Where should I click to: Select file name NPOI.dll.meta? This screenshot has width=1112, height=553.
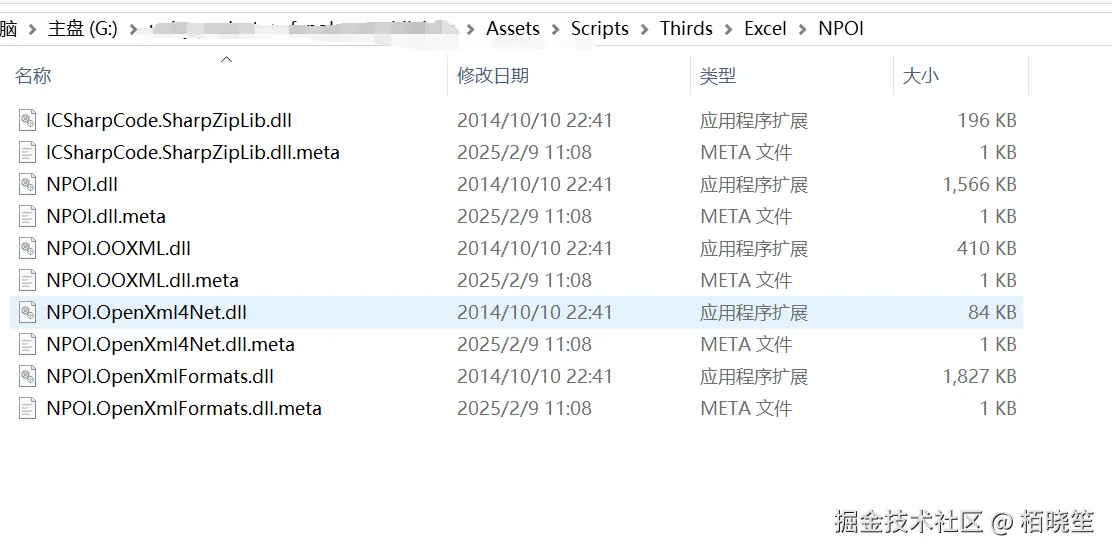[106, 216]
